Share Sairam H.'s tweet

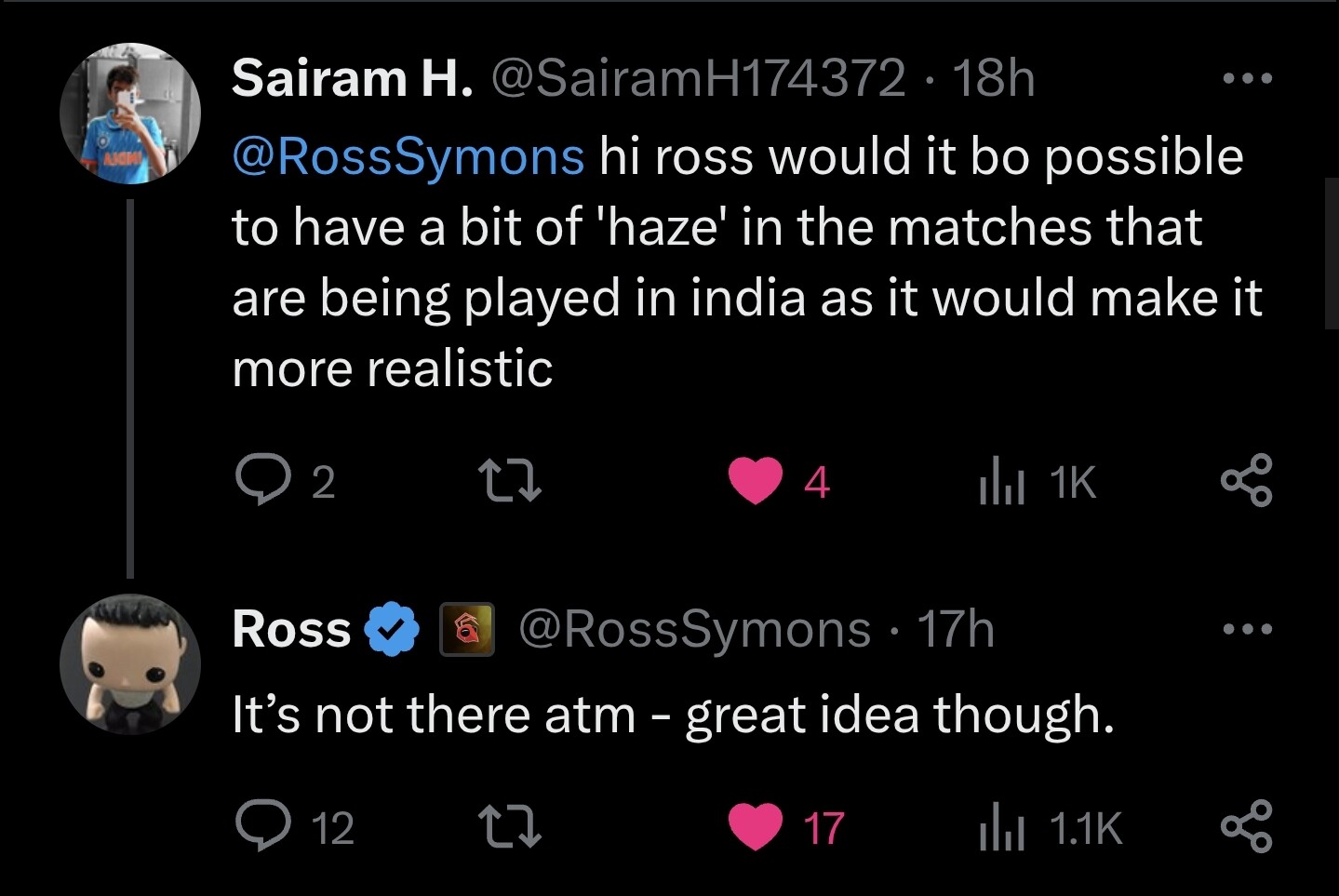coord(1246,479)
